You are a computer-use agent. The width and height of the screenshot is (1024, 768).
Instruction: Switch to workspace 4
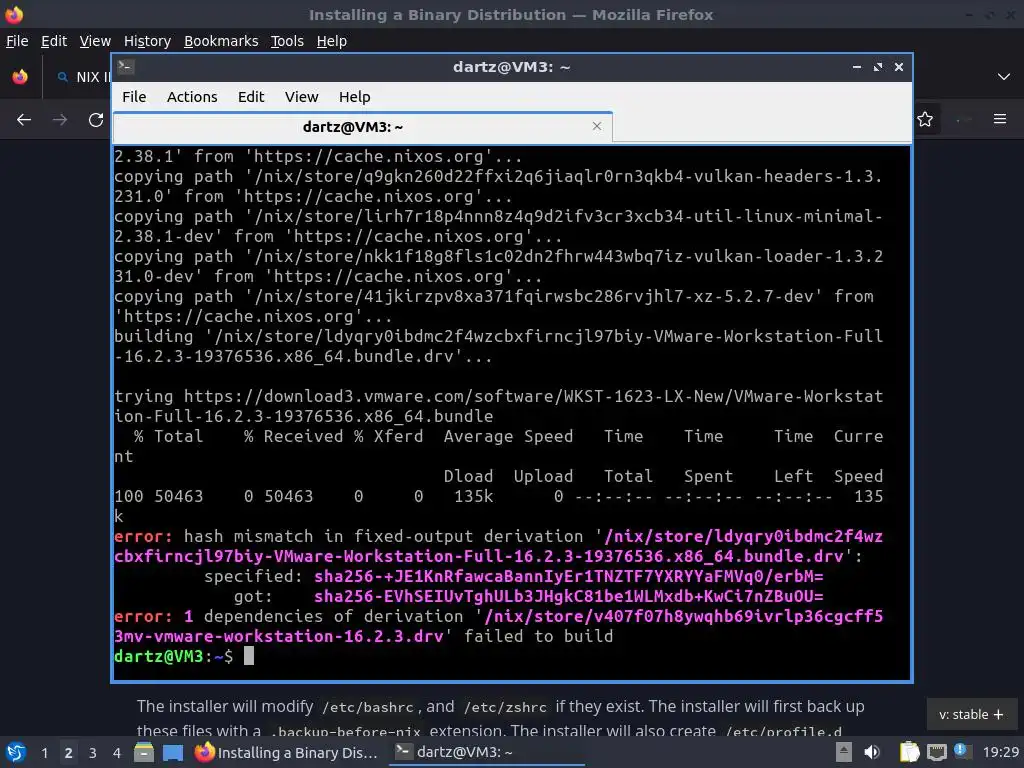click(x=116, y=753)
